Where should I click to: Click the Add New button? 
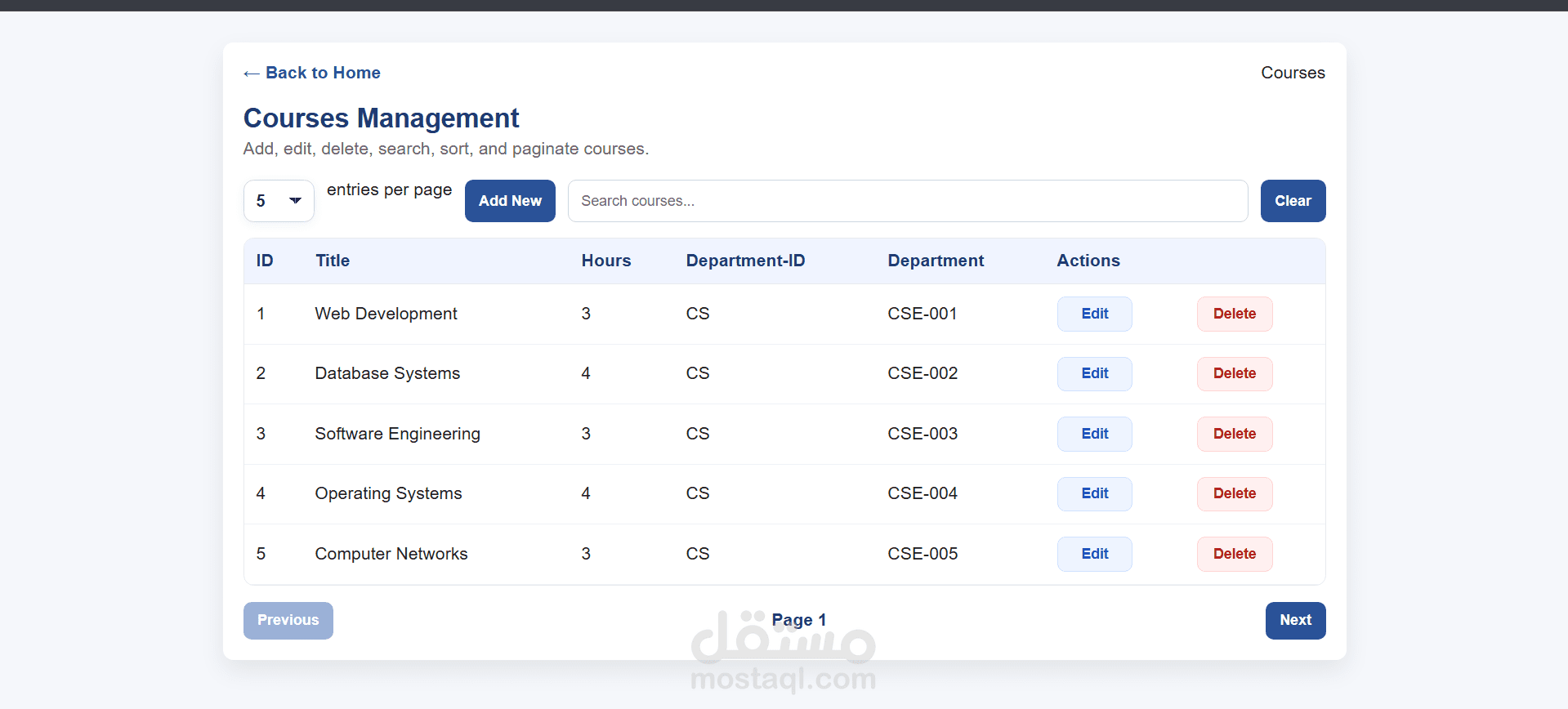pyautogui.click(x=510, y=201)
